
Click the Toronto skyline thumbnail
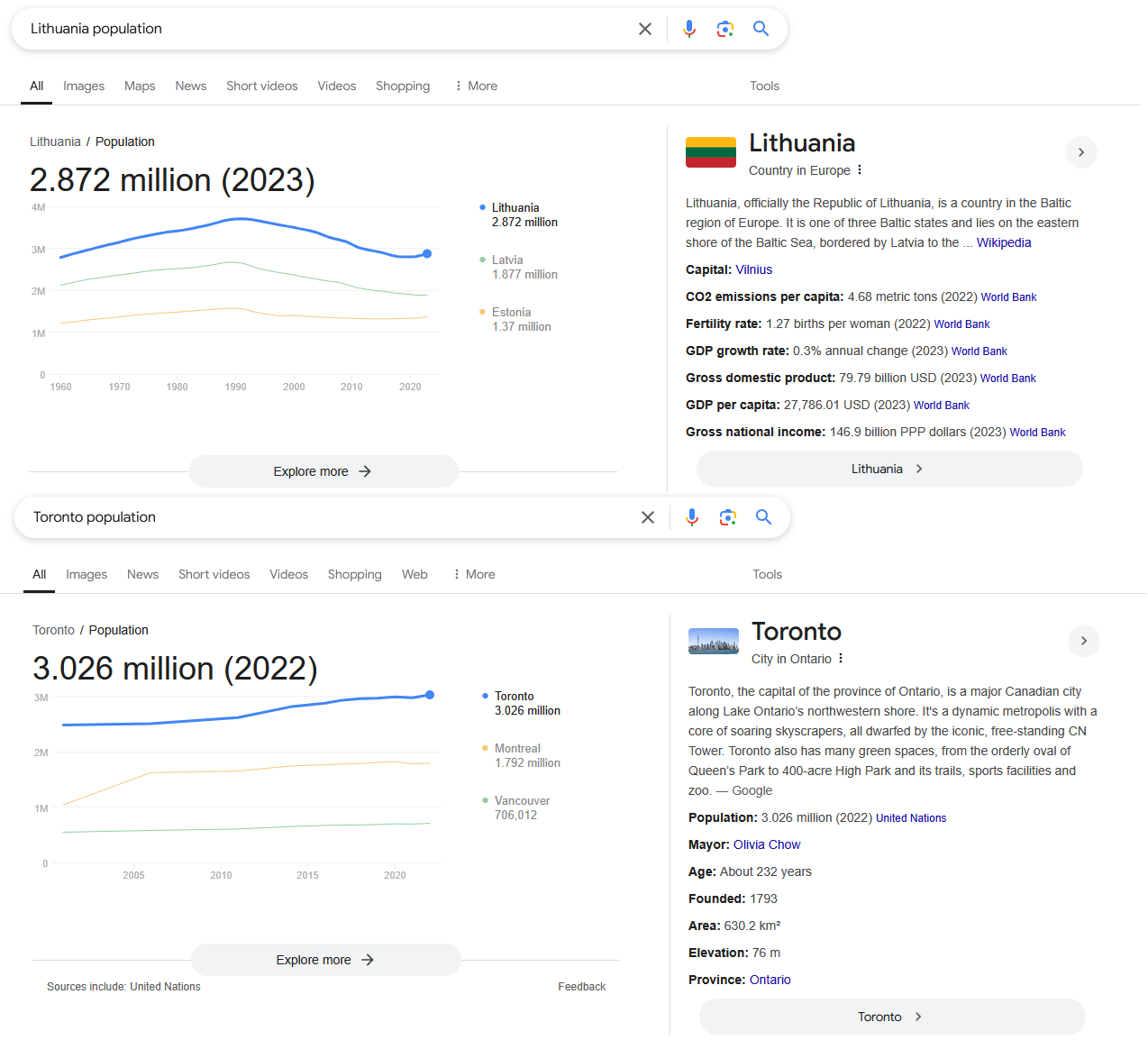click(714, 641)
